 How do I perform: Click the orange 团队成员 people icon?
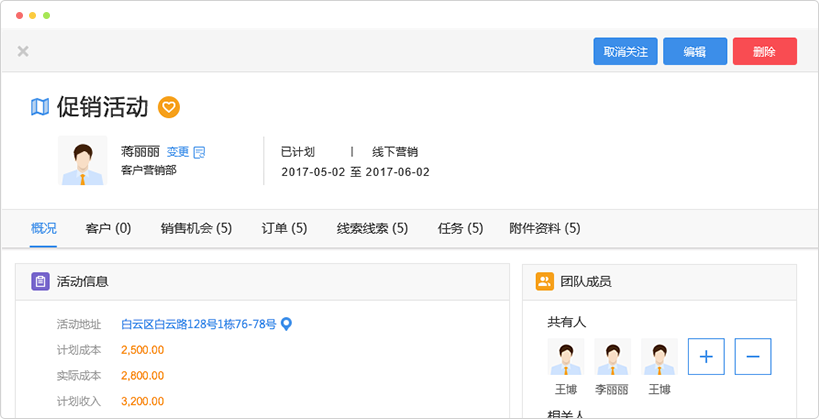[x=545, y=282]
